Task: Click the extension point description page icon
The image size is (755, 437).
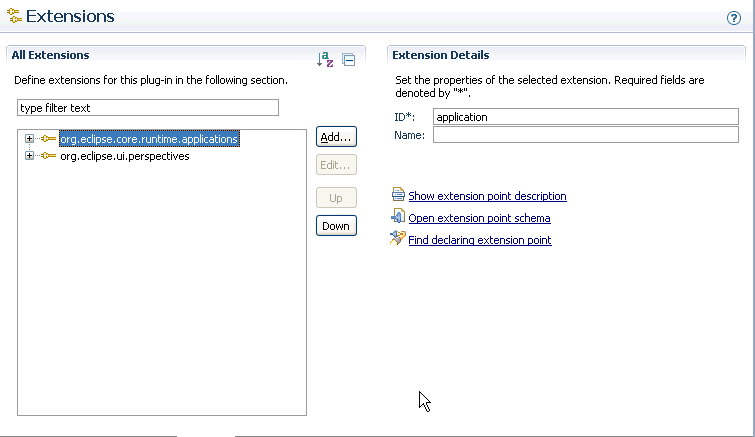Action: click(398, 194)
